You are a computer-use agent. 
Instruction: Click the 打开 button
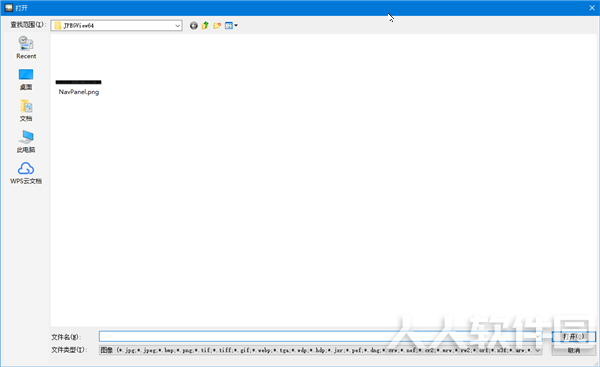tap(574, 336)
